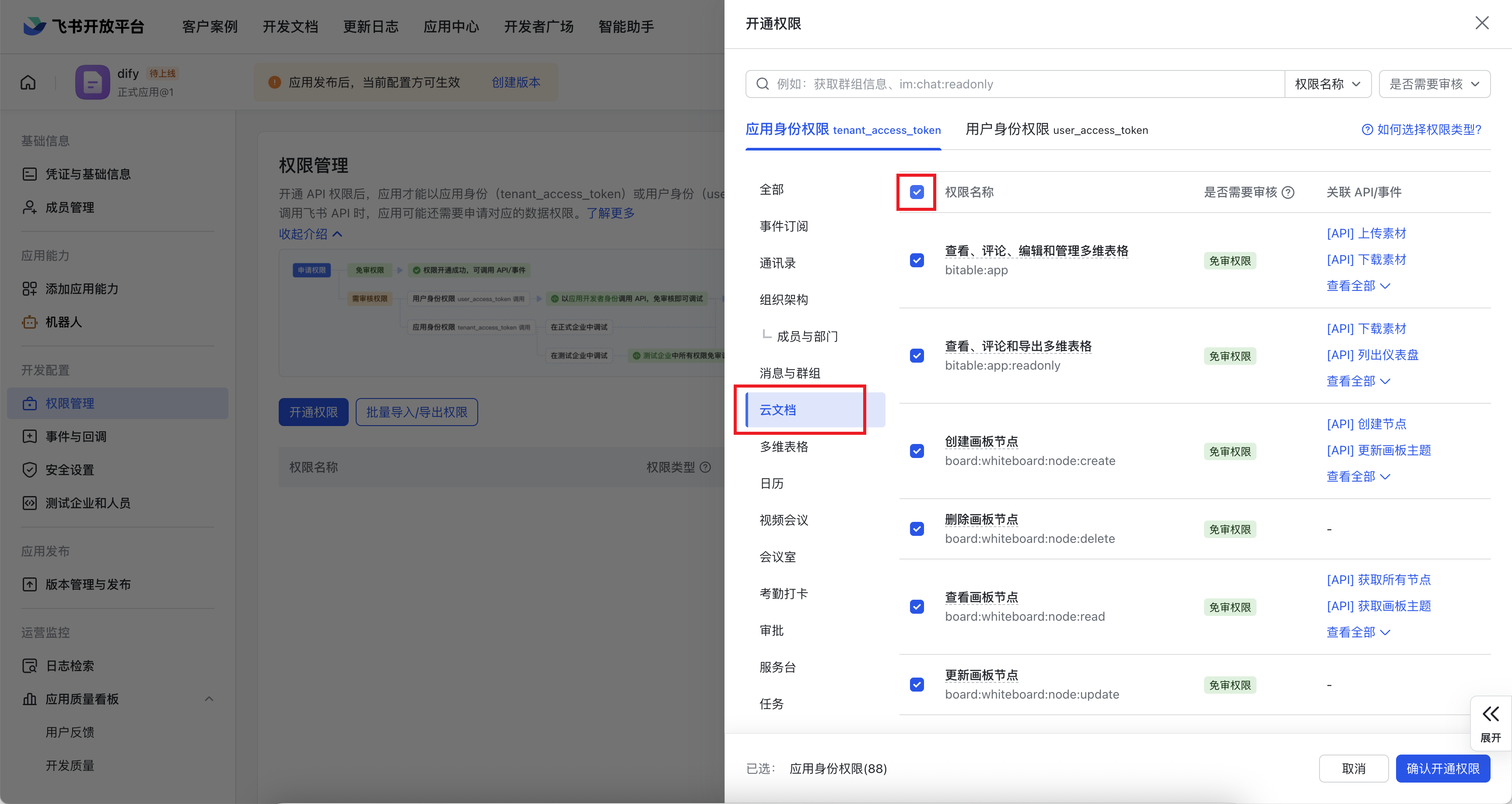Uncheck board:whiteboard:node:delete checkbox

(x=917, y=529)
